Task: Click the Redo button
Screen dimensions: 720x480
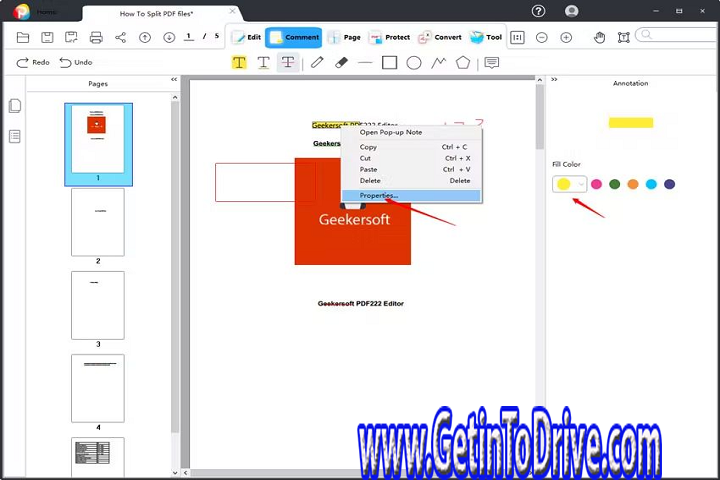Action: click(x=33, y=62)
